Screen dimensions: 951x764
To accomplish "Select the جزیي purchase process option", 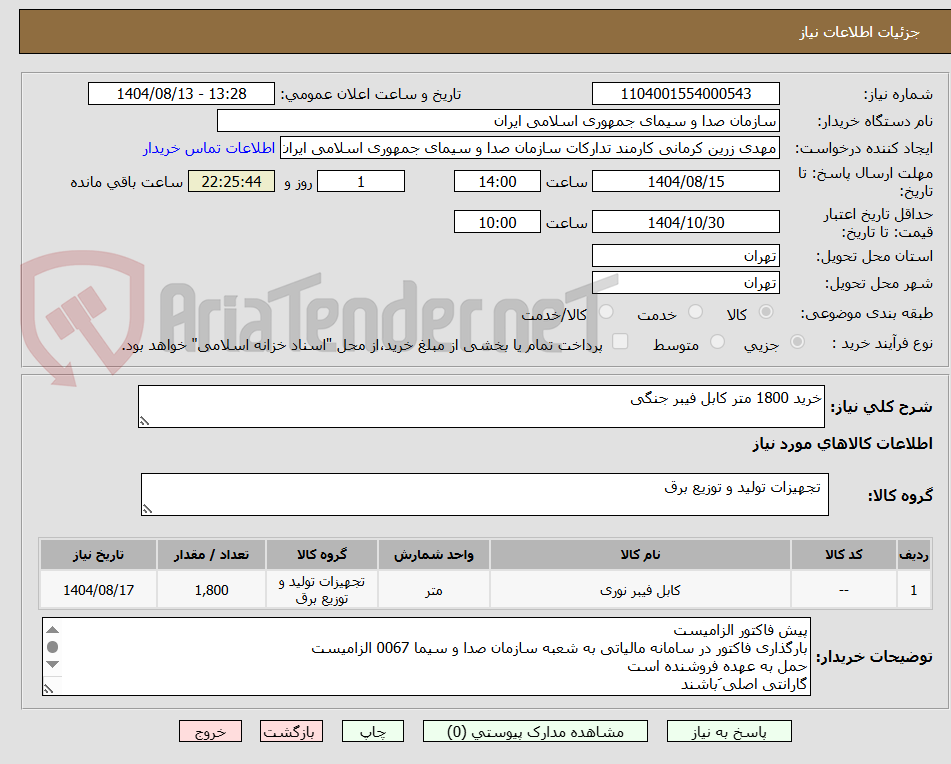I will [797, 341].
